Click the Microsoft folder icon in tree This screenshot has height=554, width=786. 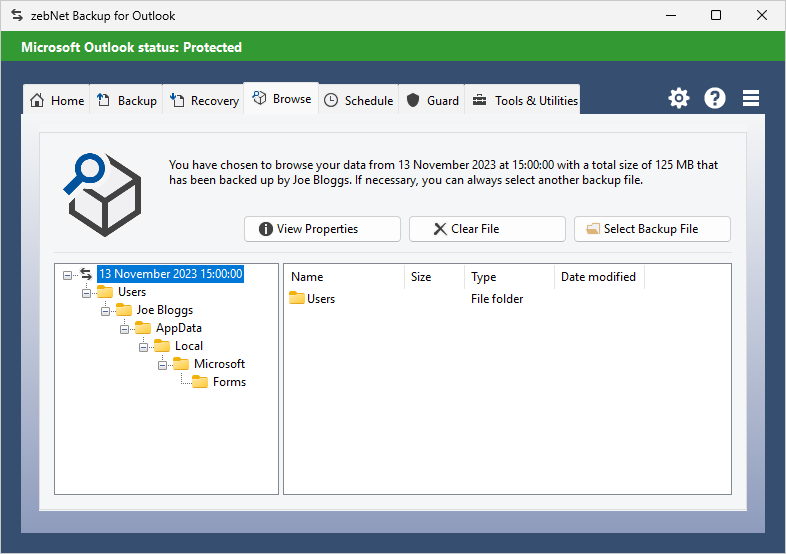click(181, 364)
